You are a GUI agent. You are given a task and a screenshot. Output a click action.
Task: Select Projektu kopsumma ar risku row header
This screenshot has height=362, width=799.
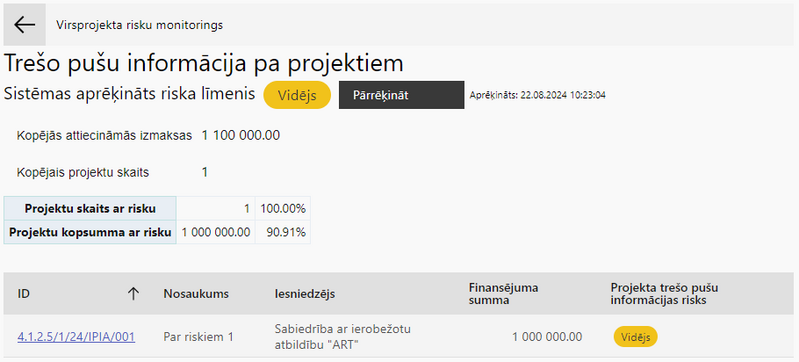pyautogui.click(x=90, y=232)
